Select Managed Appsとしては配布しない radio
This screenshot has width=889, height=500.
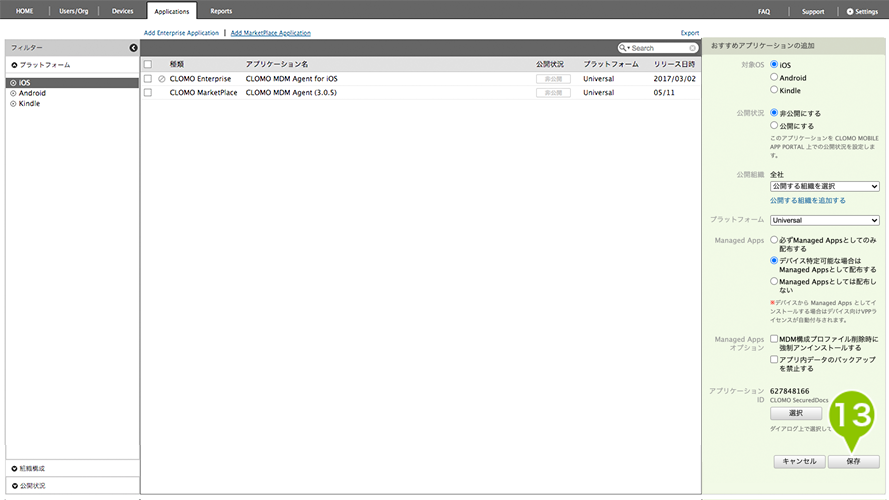tap(774, 281)
